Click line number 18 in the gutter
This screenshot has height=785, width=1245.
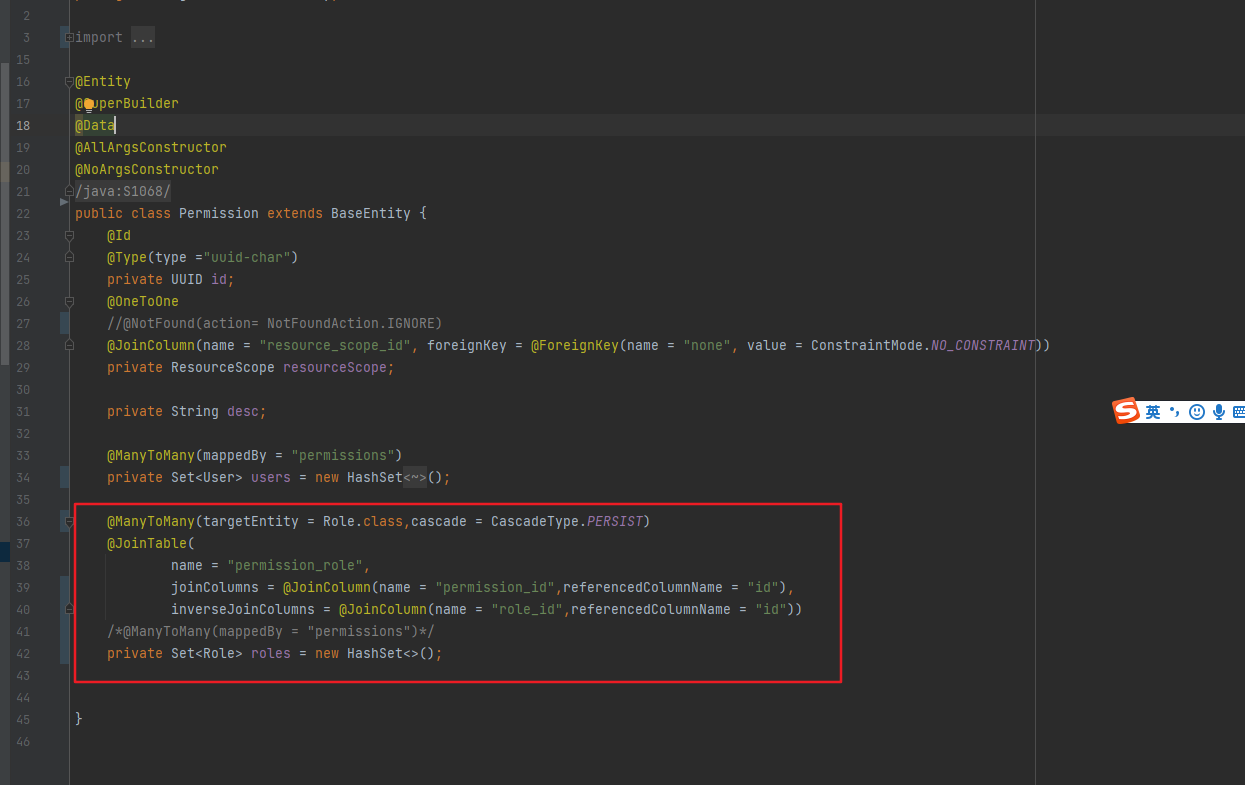coord(23,125)
